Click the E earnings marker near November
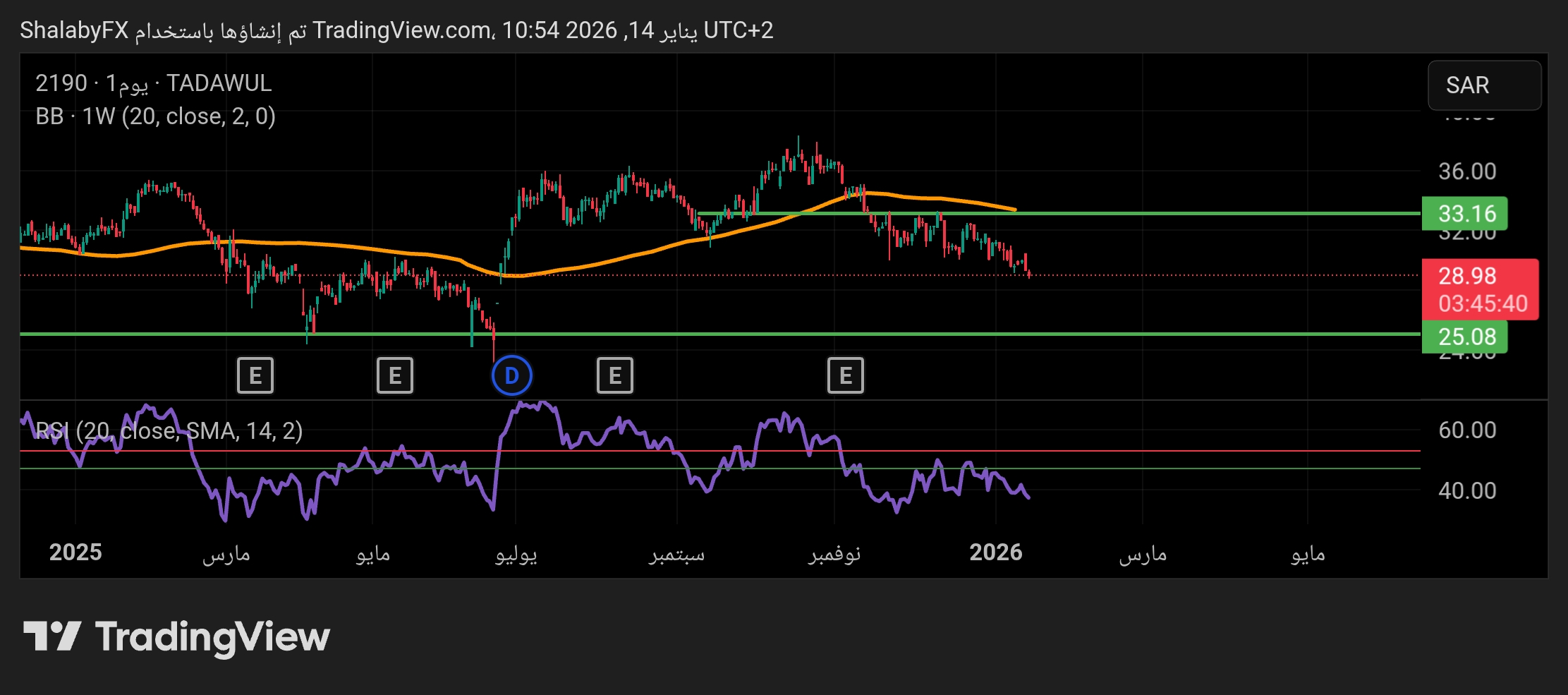This screenshot has width=1568, height=695. (x=845, y=376)
